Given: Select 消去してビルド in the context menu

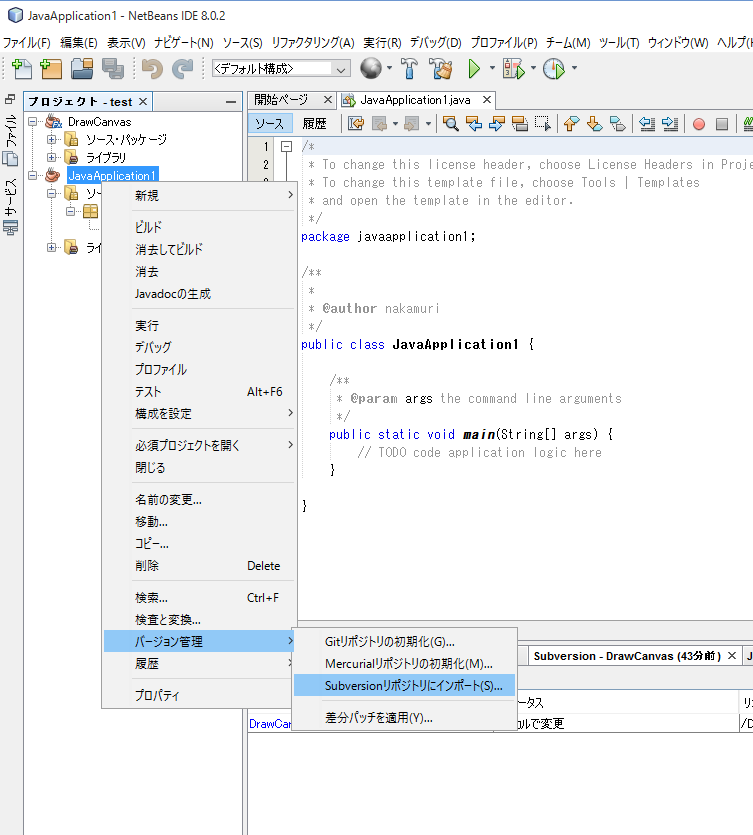Looking at the screenshot, I should (x=199, y=250).
